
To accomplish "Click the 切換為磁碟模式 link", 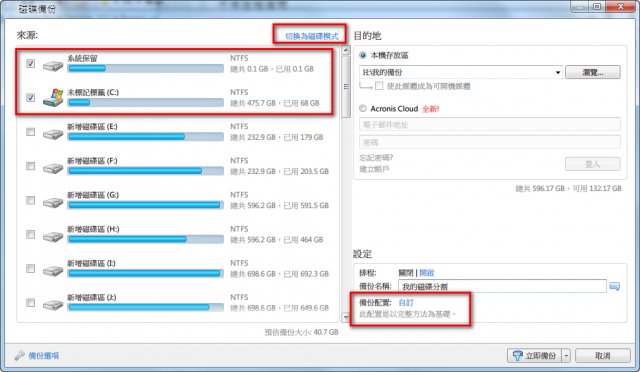I will [x=312, y=36].
